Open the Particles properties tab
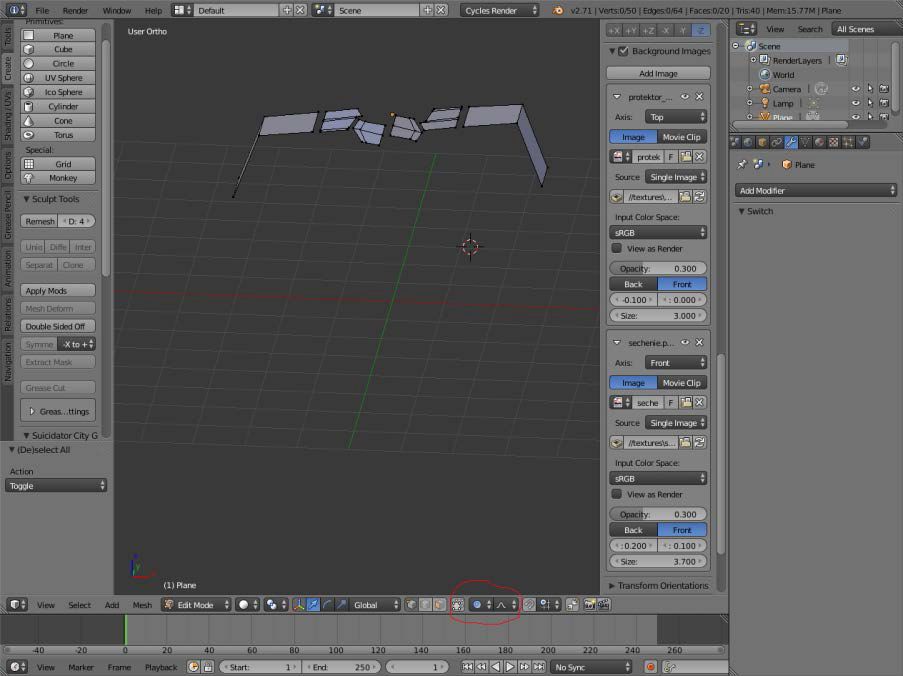903x676 pixels. [848, 142]
